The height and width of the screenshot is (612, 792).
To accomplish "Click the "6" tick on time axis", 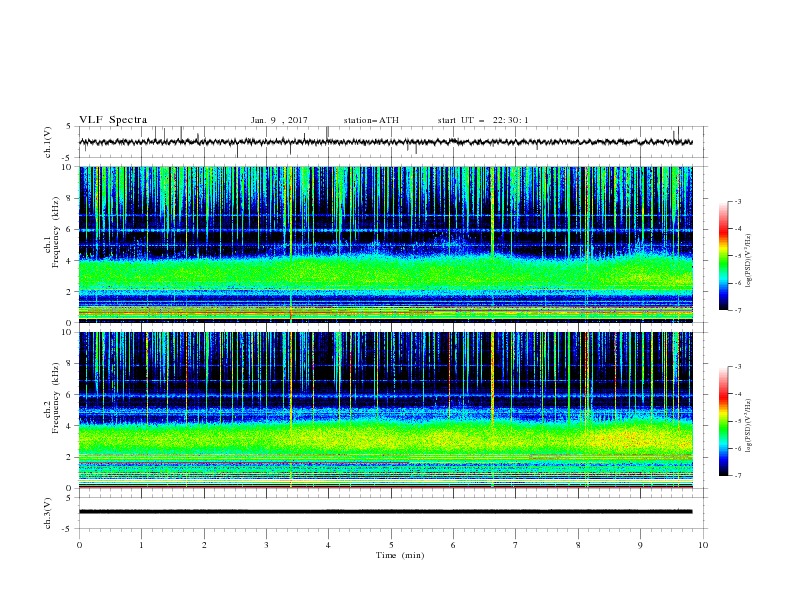I will pyautogui.click(x=453, y=545).
